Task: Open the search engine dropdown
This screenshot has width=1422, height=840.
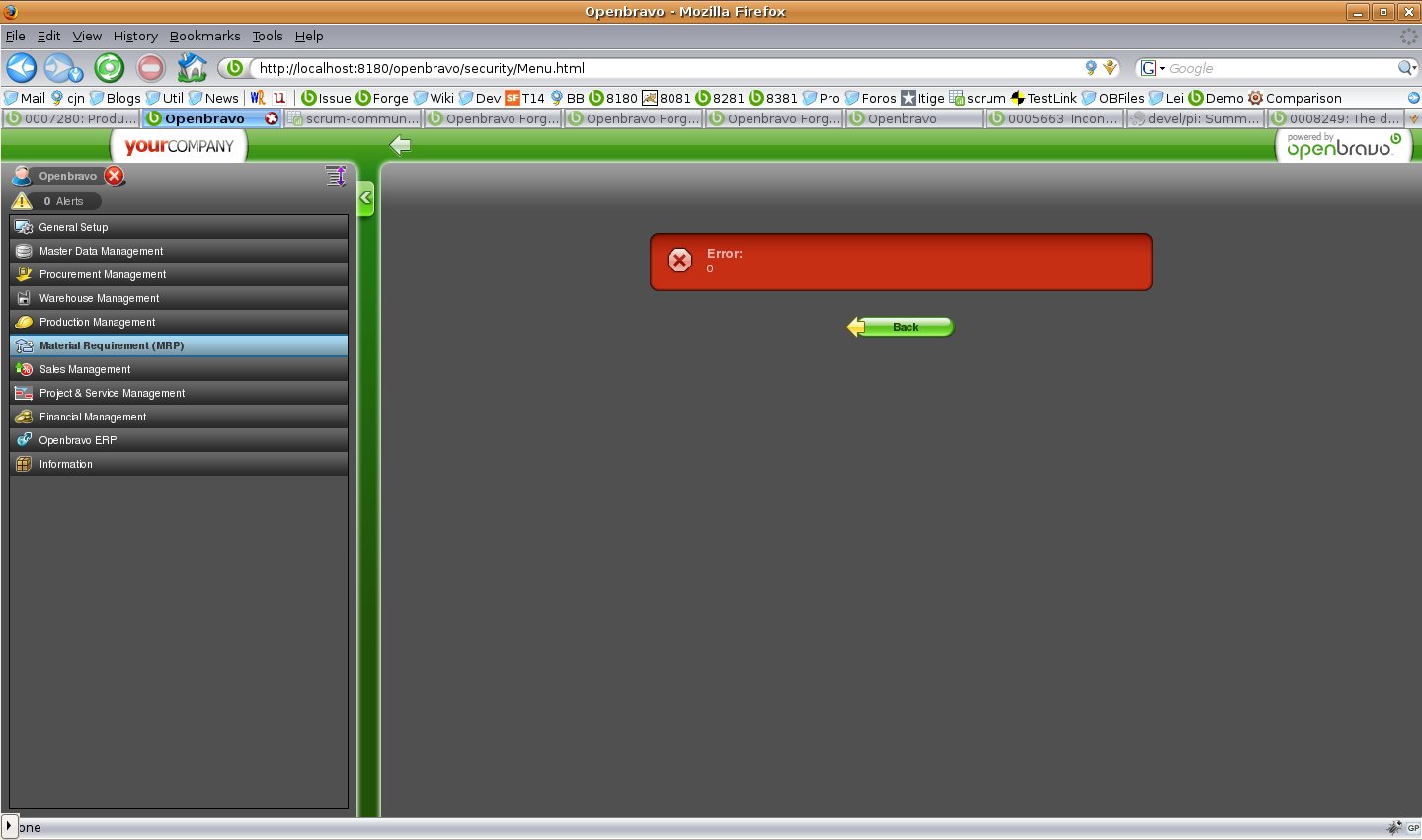Action: (1152, 68)
